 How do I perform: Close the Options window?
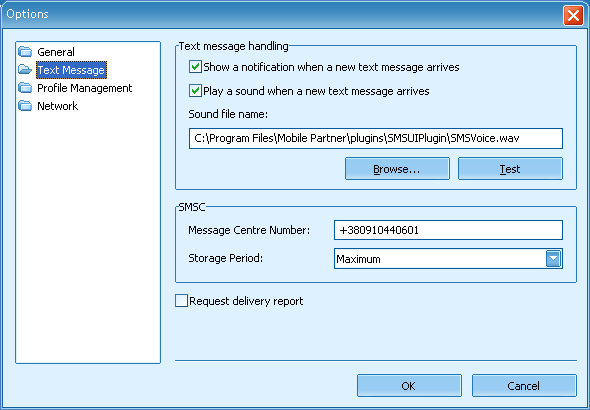point(573,15)
